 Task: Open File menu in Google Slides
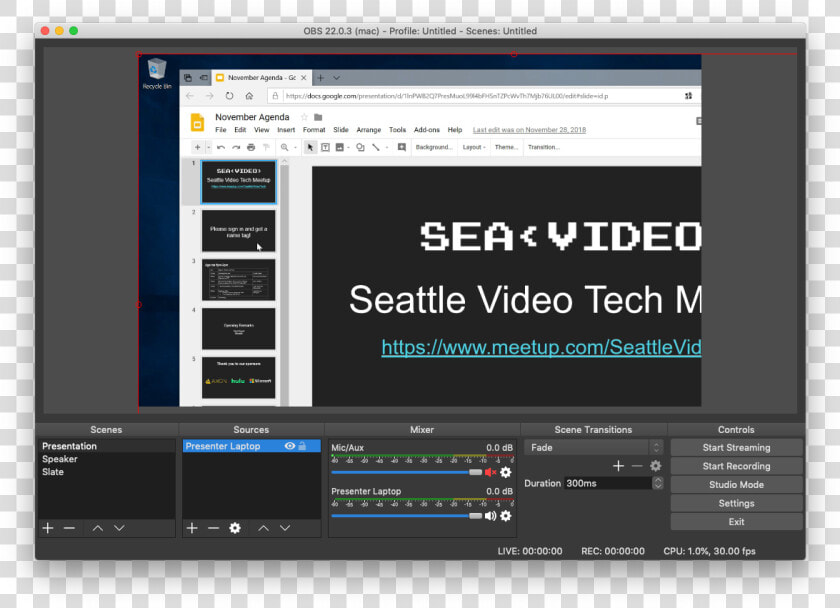(221, 130)
